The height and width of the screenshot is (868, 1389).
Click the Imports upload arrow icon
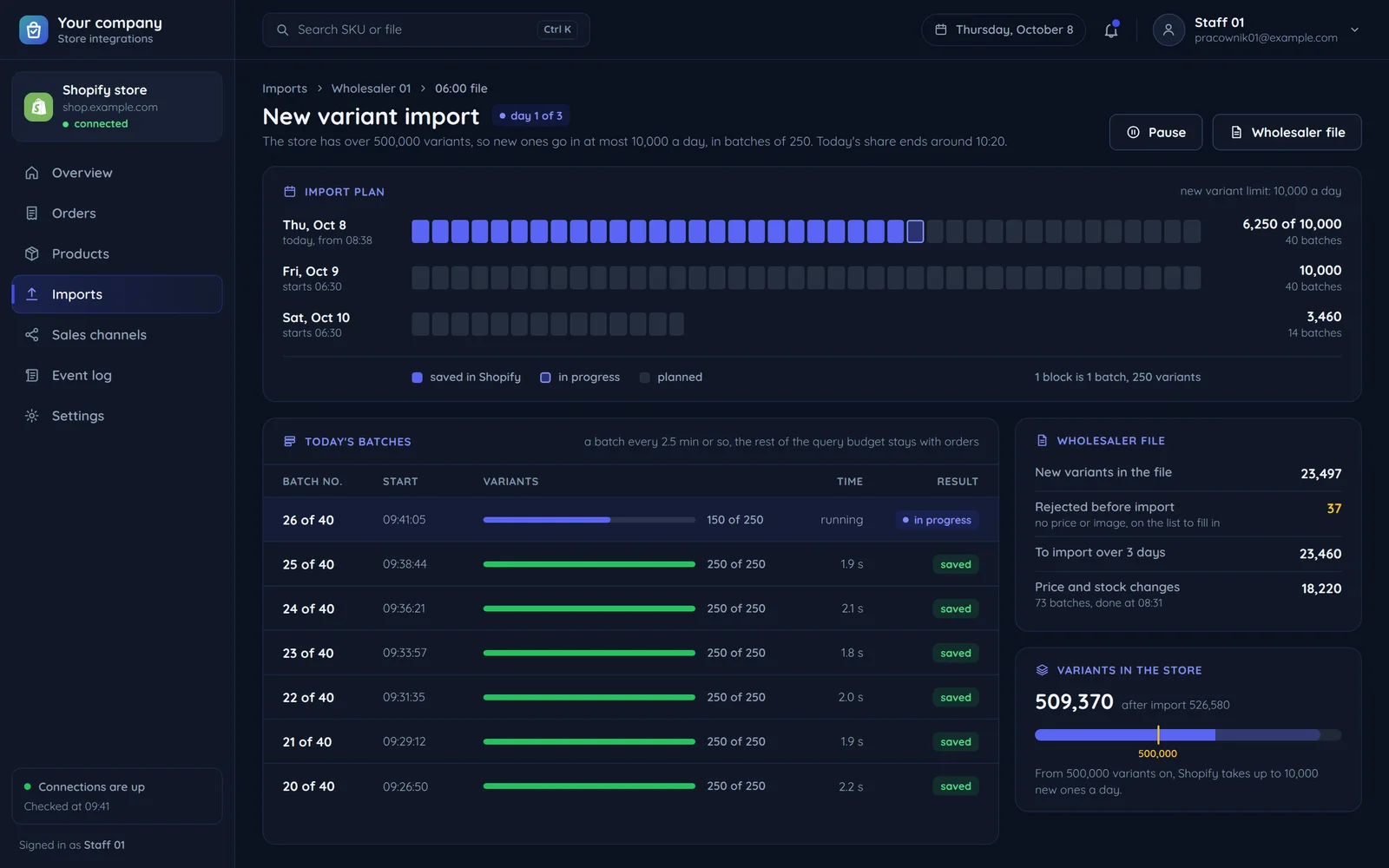click(32, 294)
